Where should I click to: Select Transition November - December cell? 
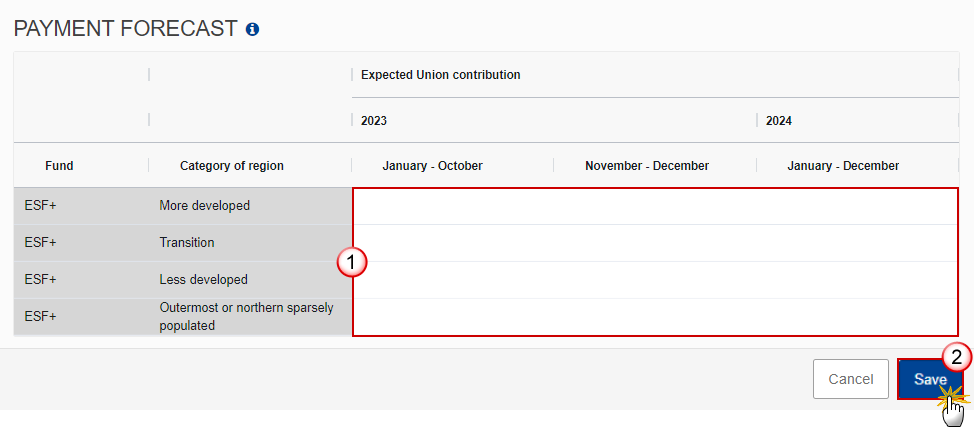655,243
